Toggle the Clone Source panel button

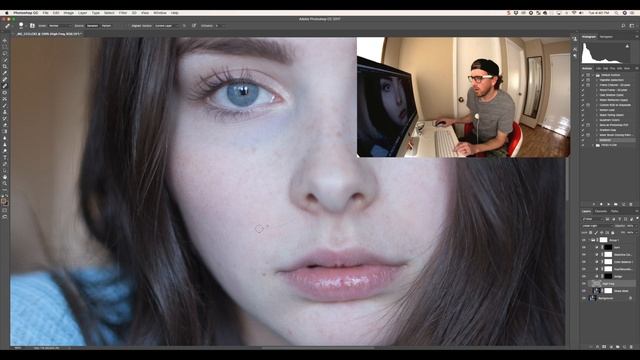point(32,26)
